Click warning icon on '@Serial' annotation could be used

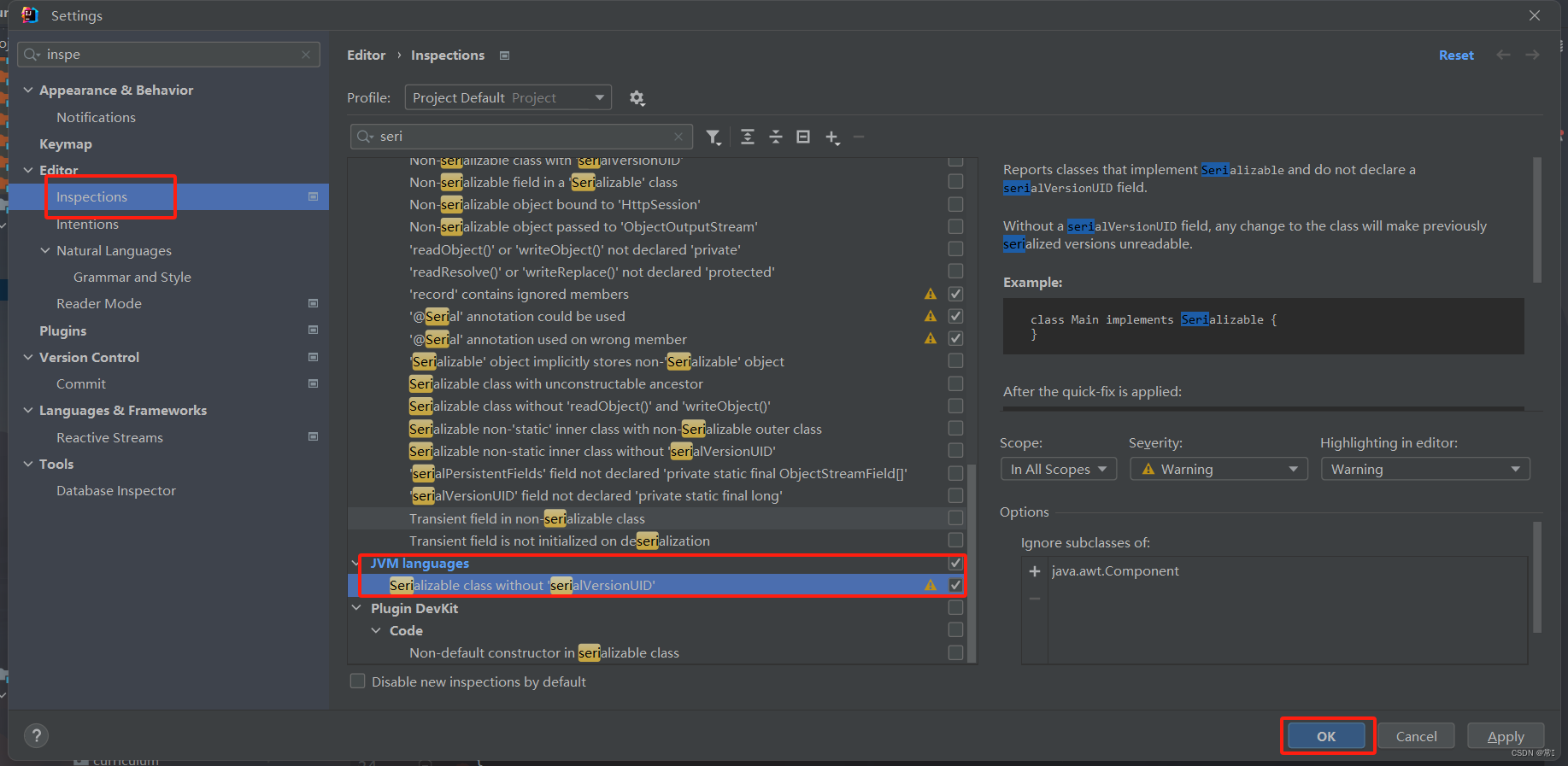(931, 316)
